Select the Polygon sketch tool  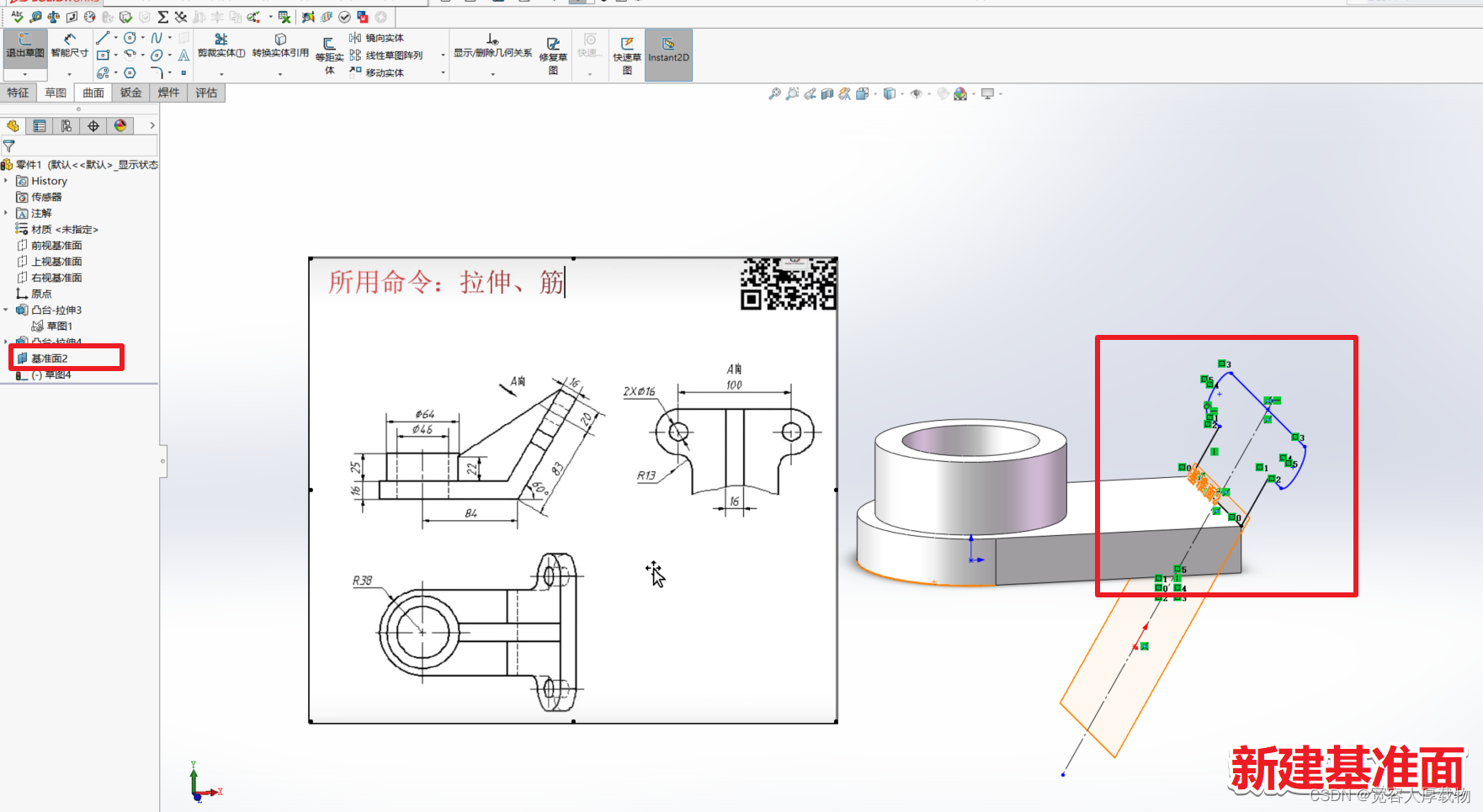[130, 73]
